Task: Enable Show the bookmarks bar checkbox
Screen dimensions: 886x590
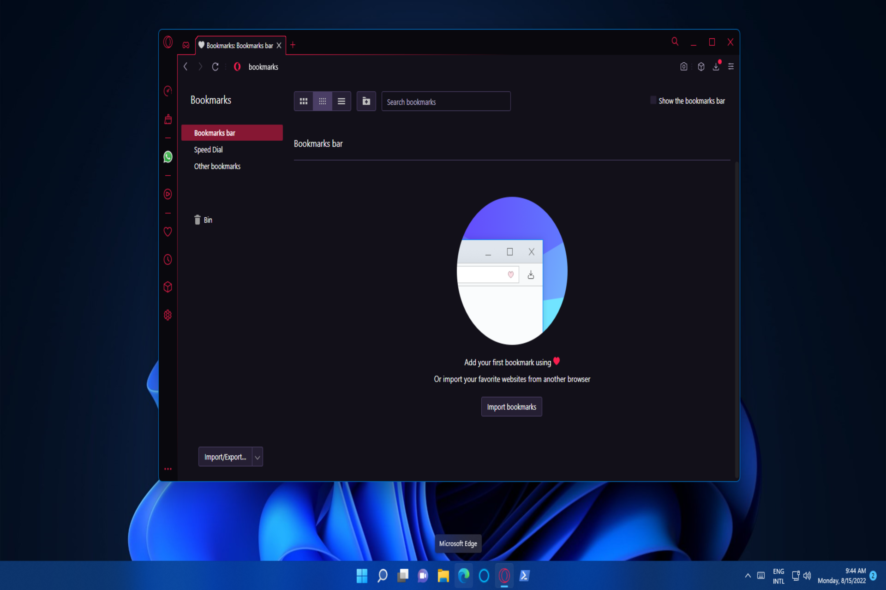Action: 654,101
